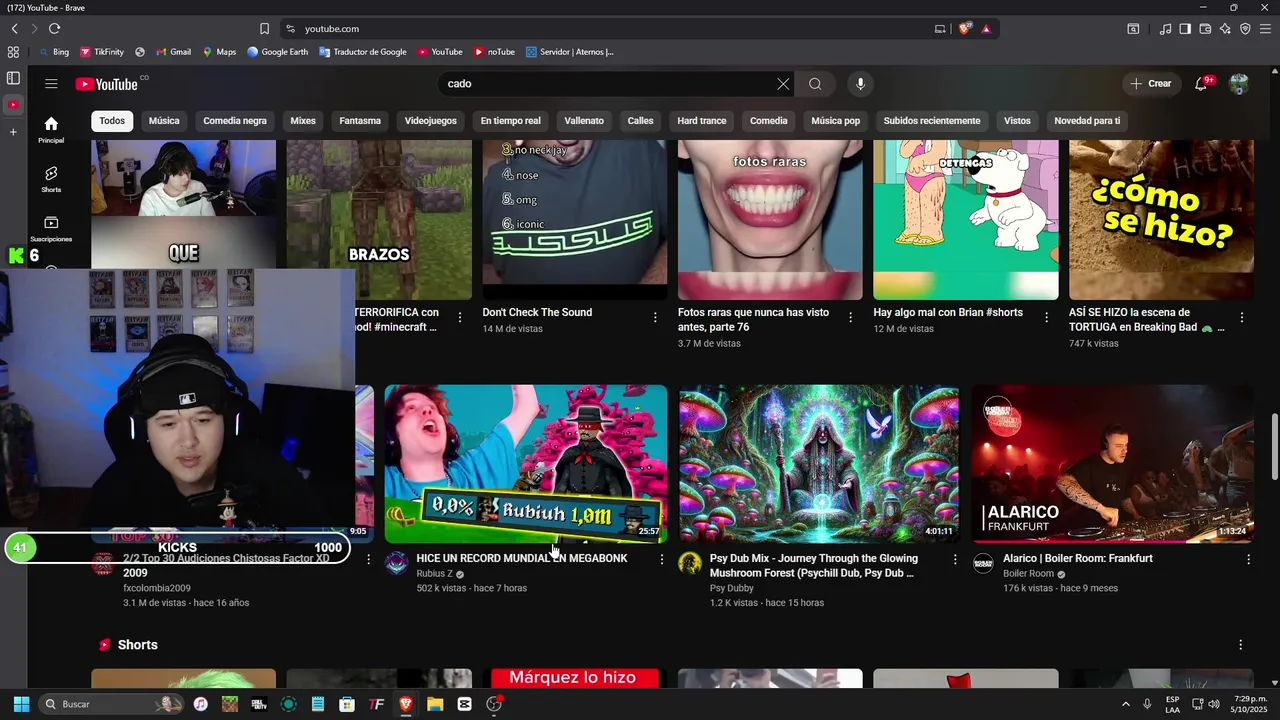Go back to previous page

pos(15,29)
